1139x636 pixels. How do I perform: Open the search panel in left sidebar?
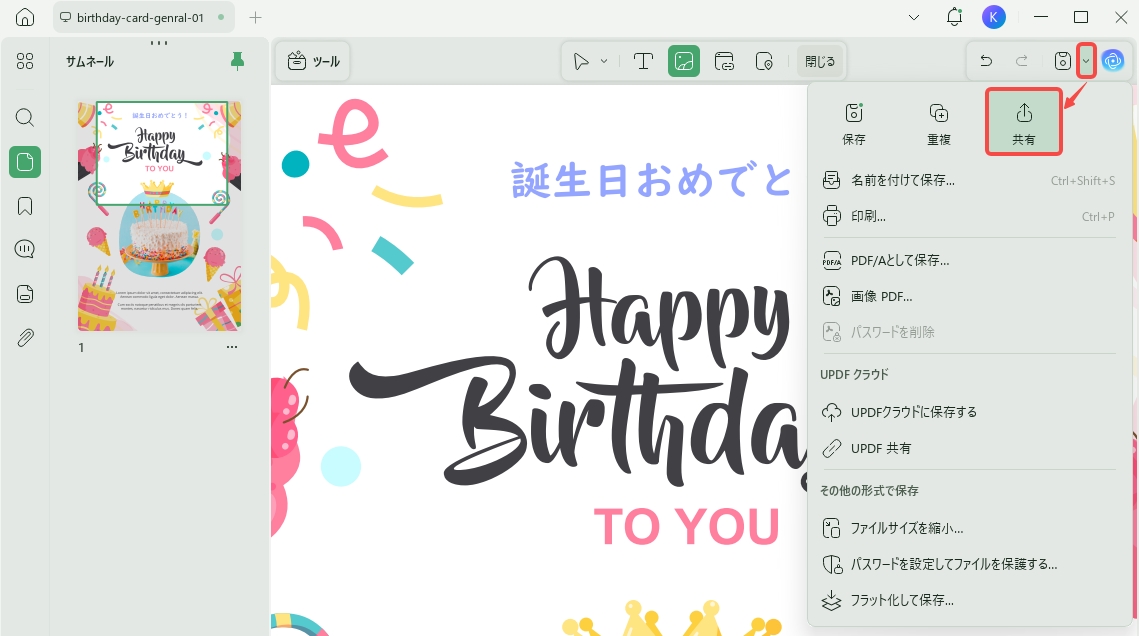25,117
